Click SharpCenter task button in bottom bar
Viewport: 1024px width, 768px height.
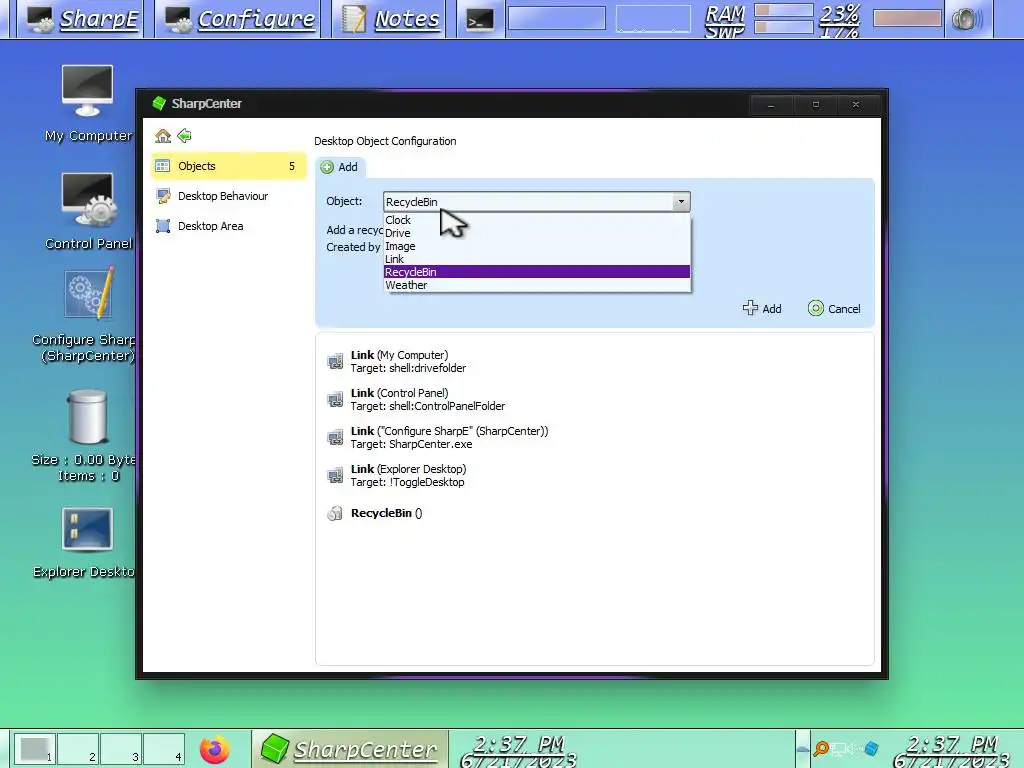click(x=349, y=749)
